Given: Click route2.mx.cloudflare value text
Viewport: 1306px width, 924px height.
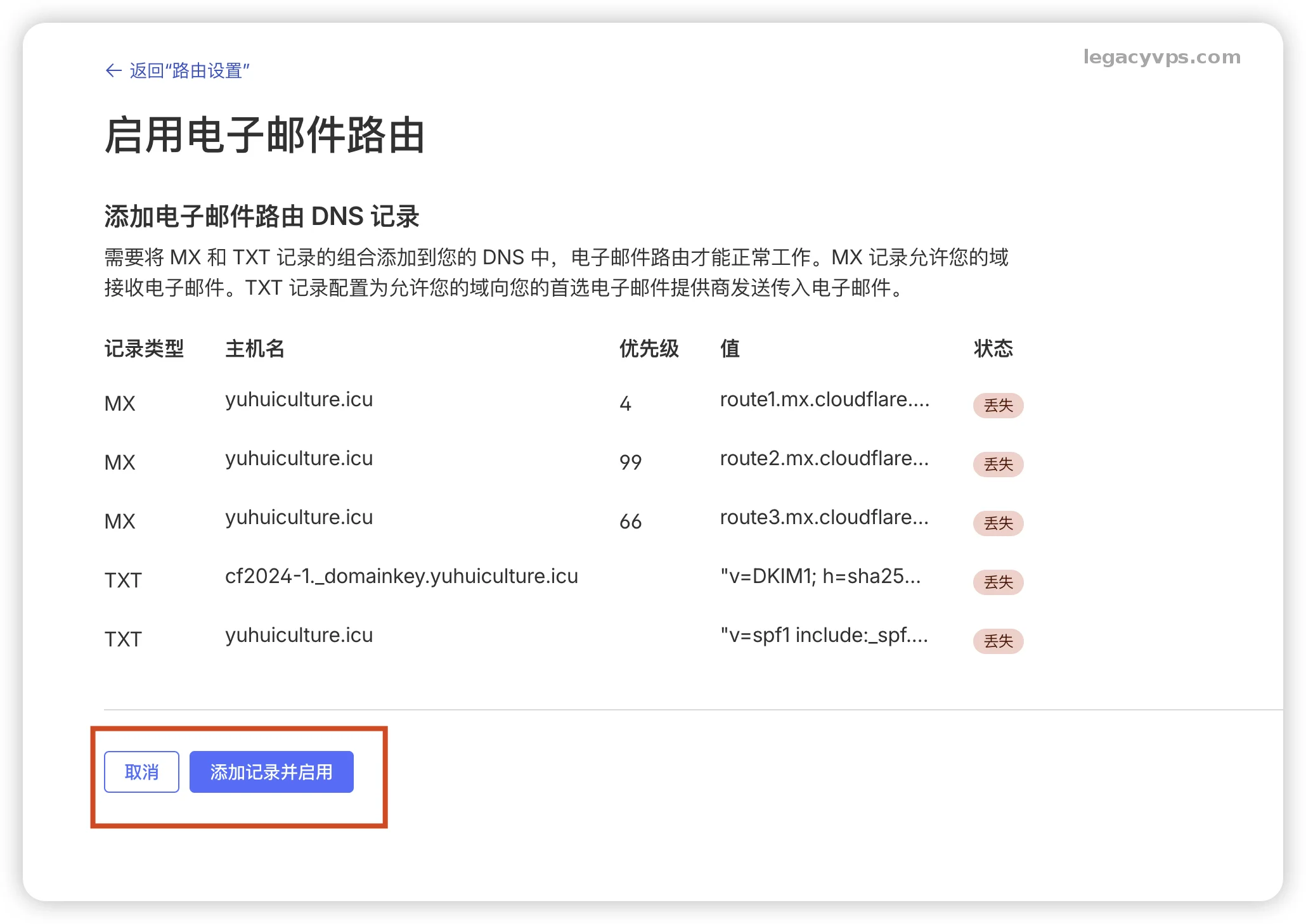Looking at the screenshot, I should [824, 458].
